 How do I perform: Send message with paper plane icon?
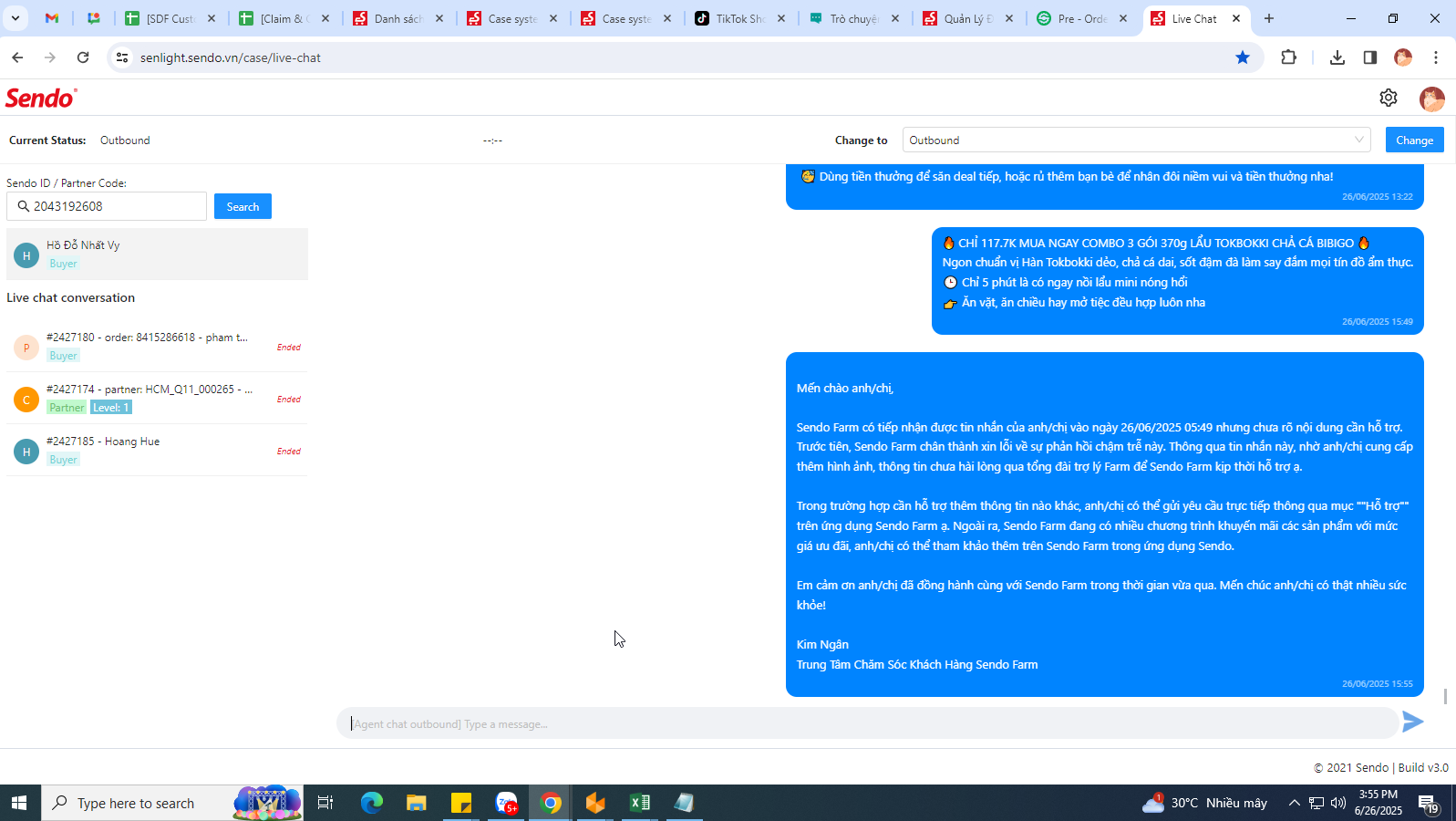tap(1412, 722)
